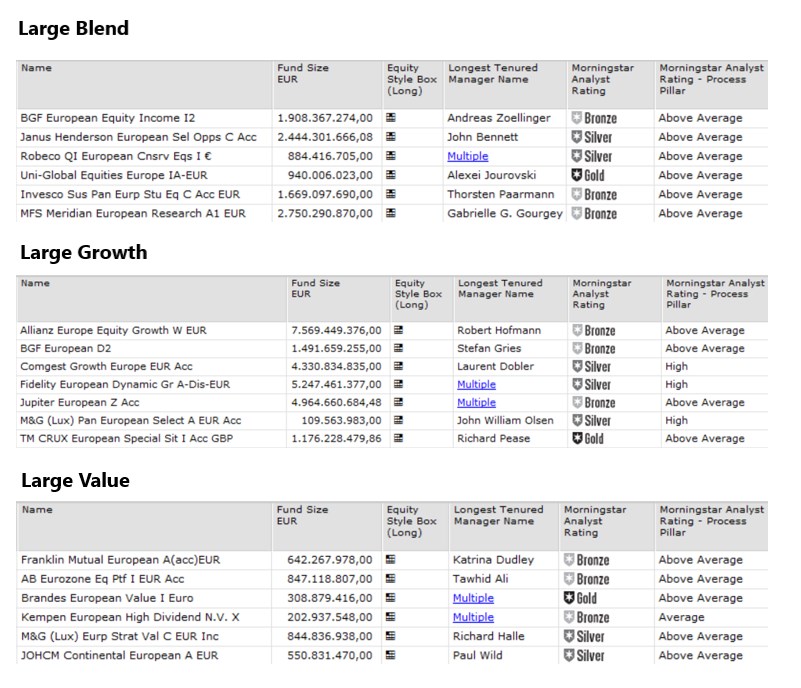Open Multiple managers link for Robeco QI European
Viewport: 801px width, 688px height.
point(468,156)
